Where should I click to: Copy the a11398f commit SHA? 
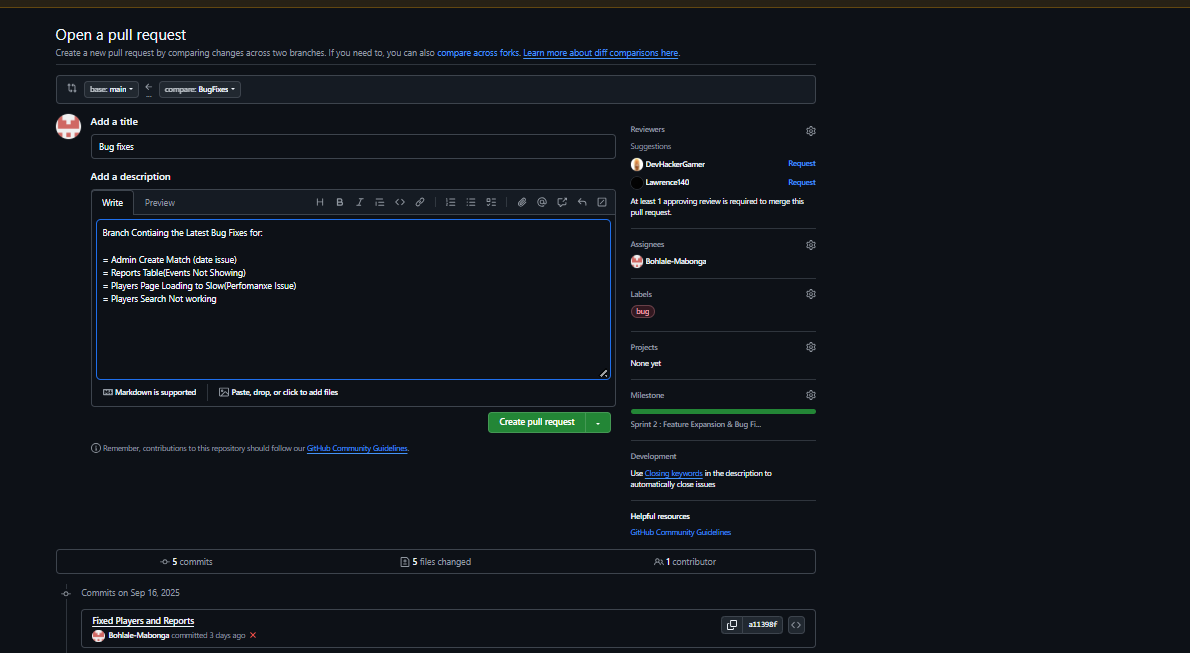[732, 624]
